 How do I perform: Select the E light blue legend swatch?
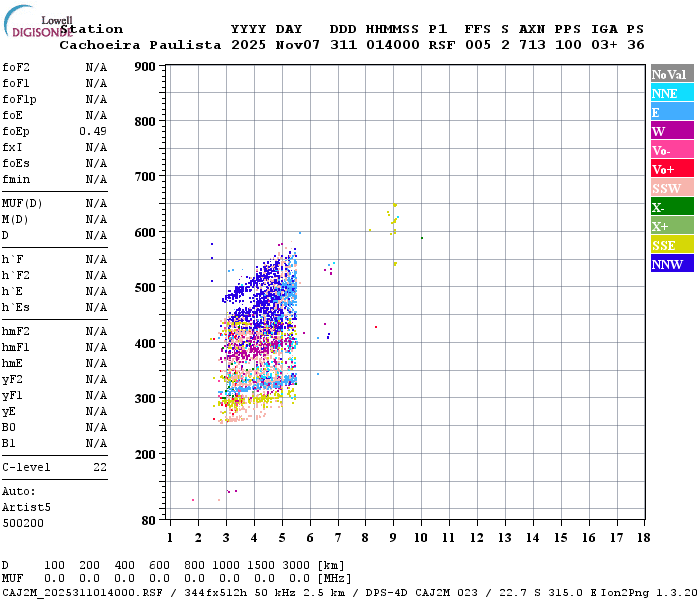(x=672, y=112)
